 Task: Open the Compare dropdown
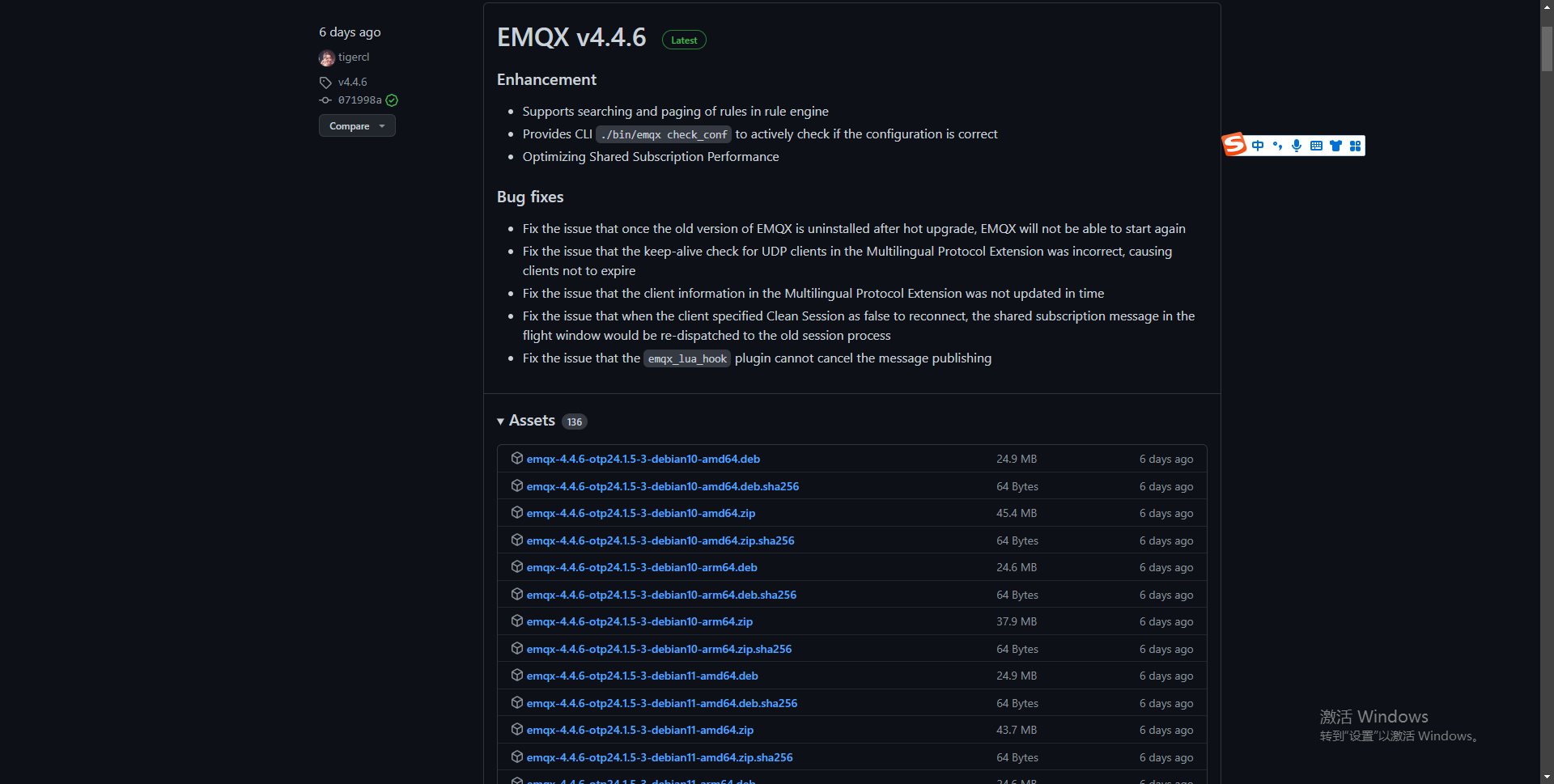tap(357, 126)
